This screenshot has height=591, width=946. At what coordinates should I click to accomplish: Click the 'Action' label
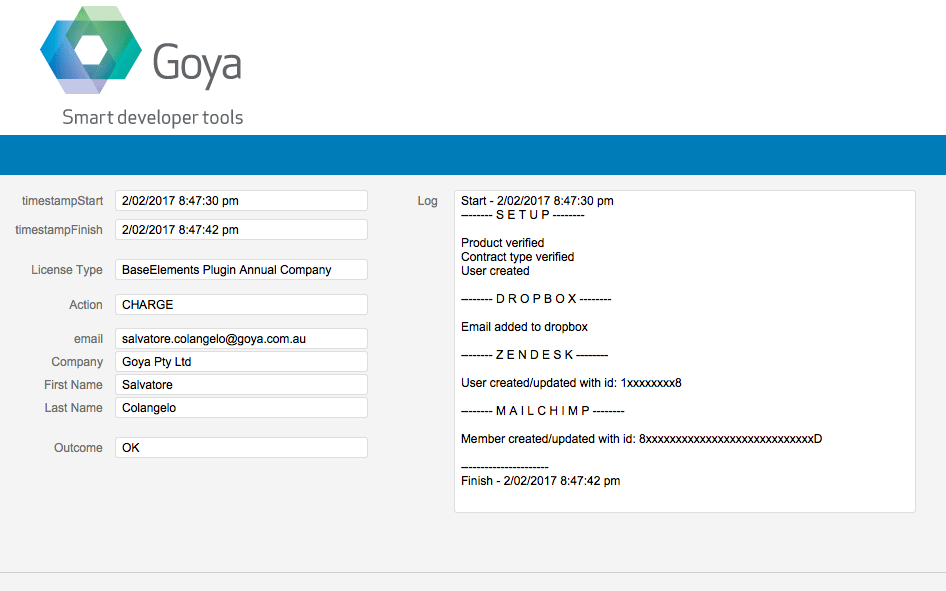[x=86, y=305]
